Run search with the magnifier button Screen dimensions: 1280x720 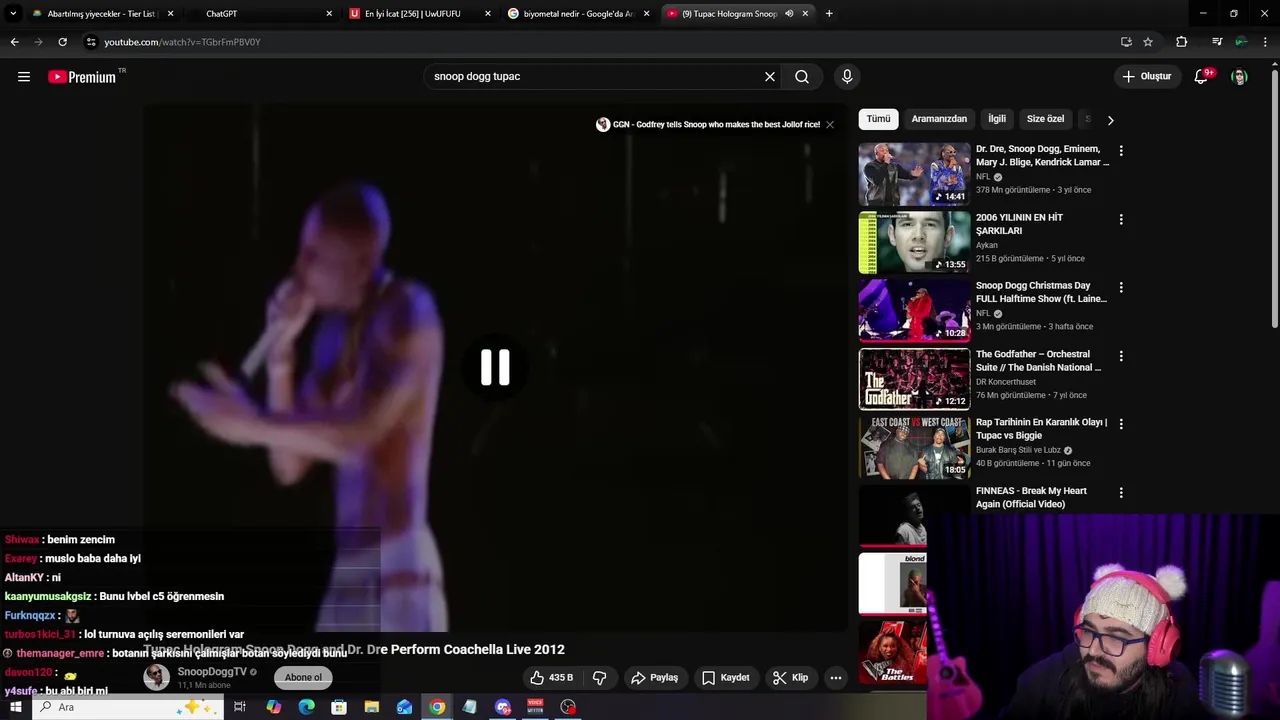coord(802,76)
